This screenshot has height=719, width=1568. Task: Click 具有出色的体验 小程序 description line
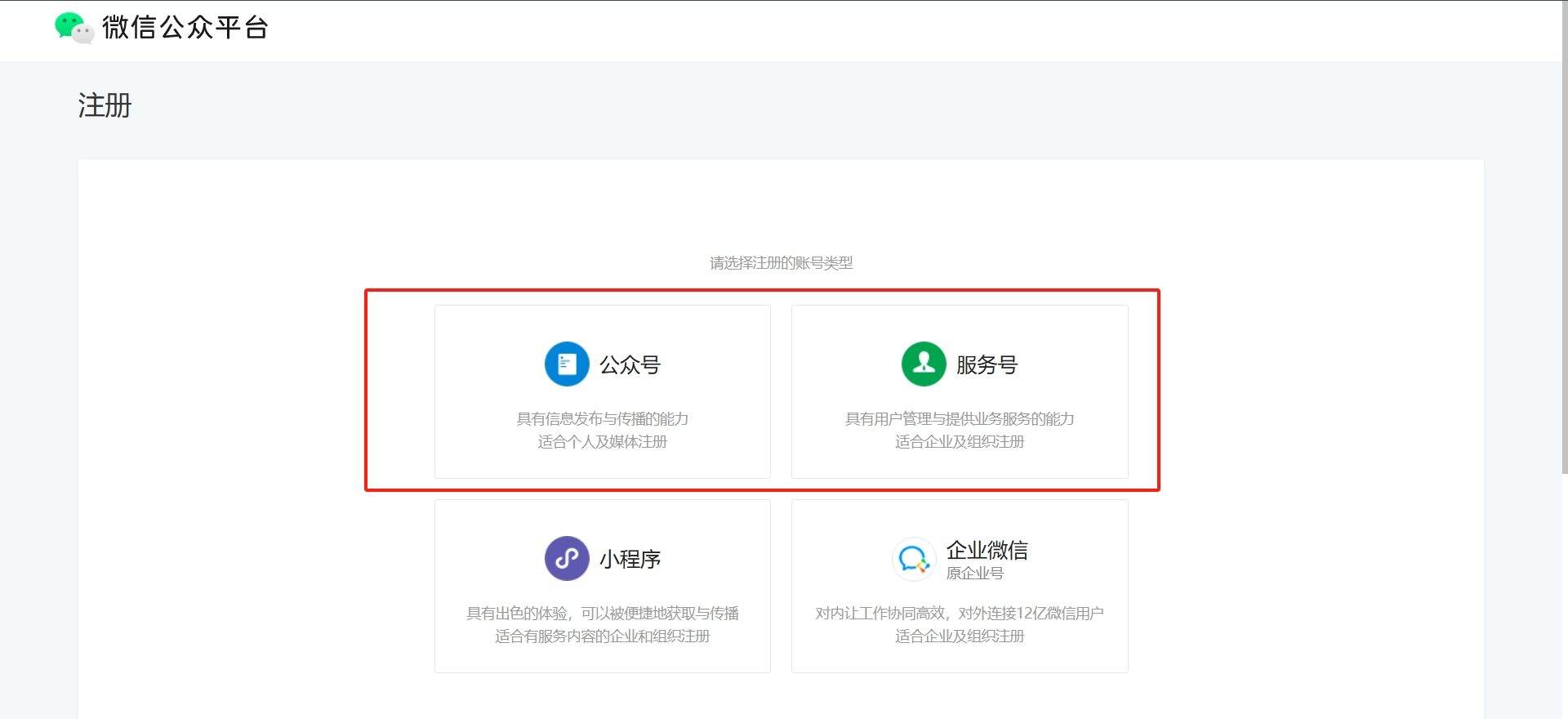pyautogui.click(x=603, y=613)
